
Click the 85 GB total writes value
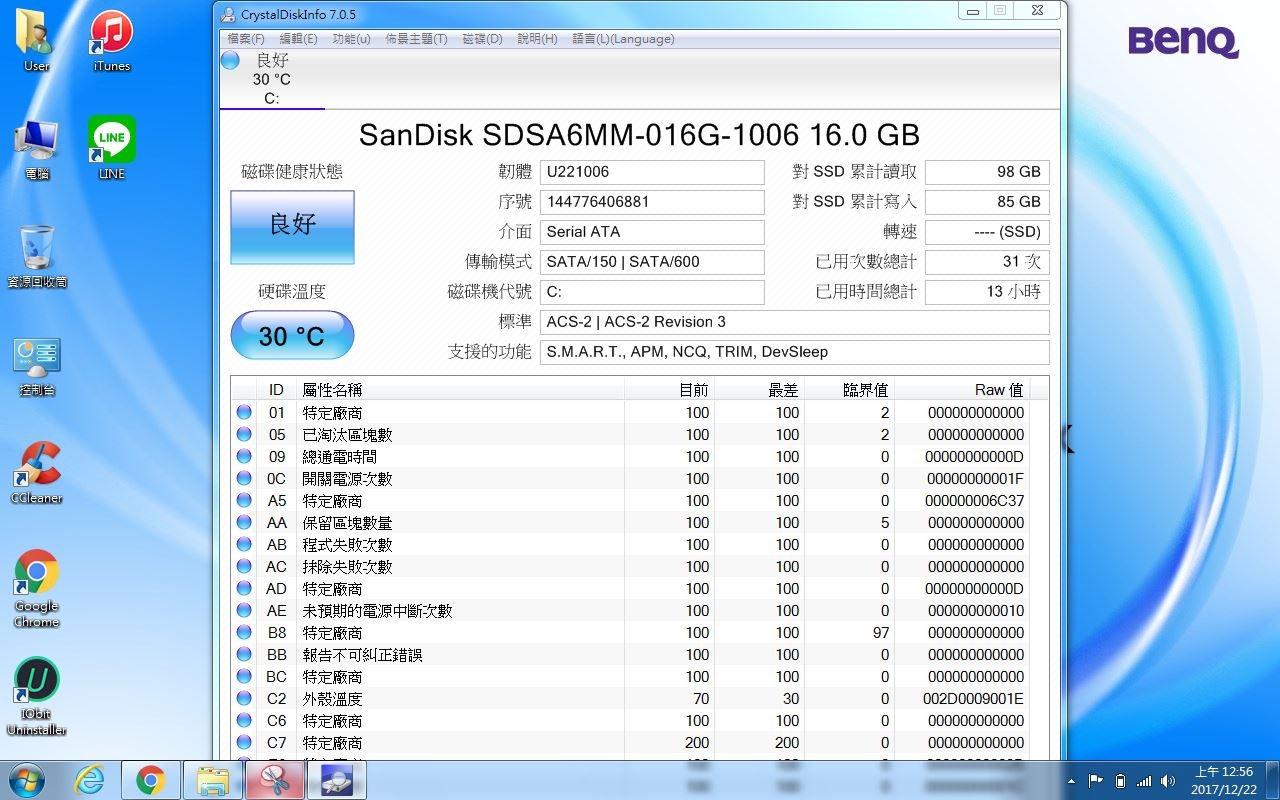987,202
